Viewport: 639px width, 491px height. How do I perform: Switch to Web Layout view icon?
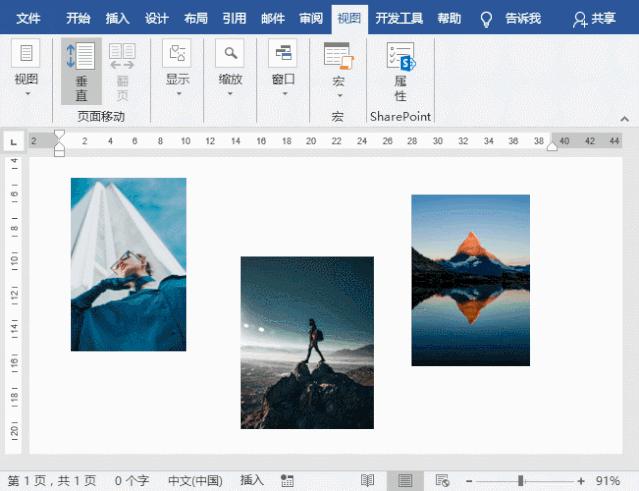tap(442, 481)
